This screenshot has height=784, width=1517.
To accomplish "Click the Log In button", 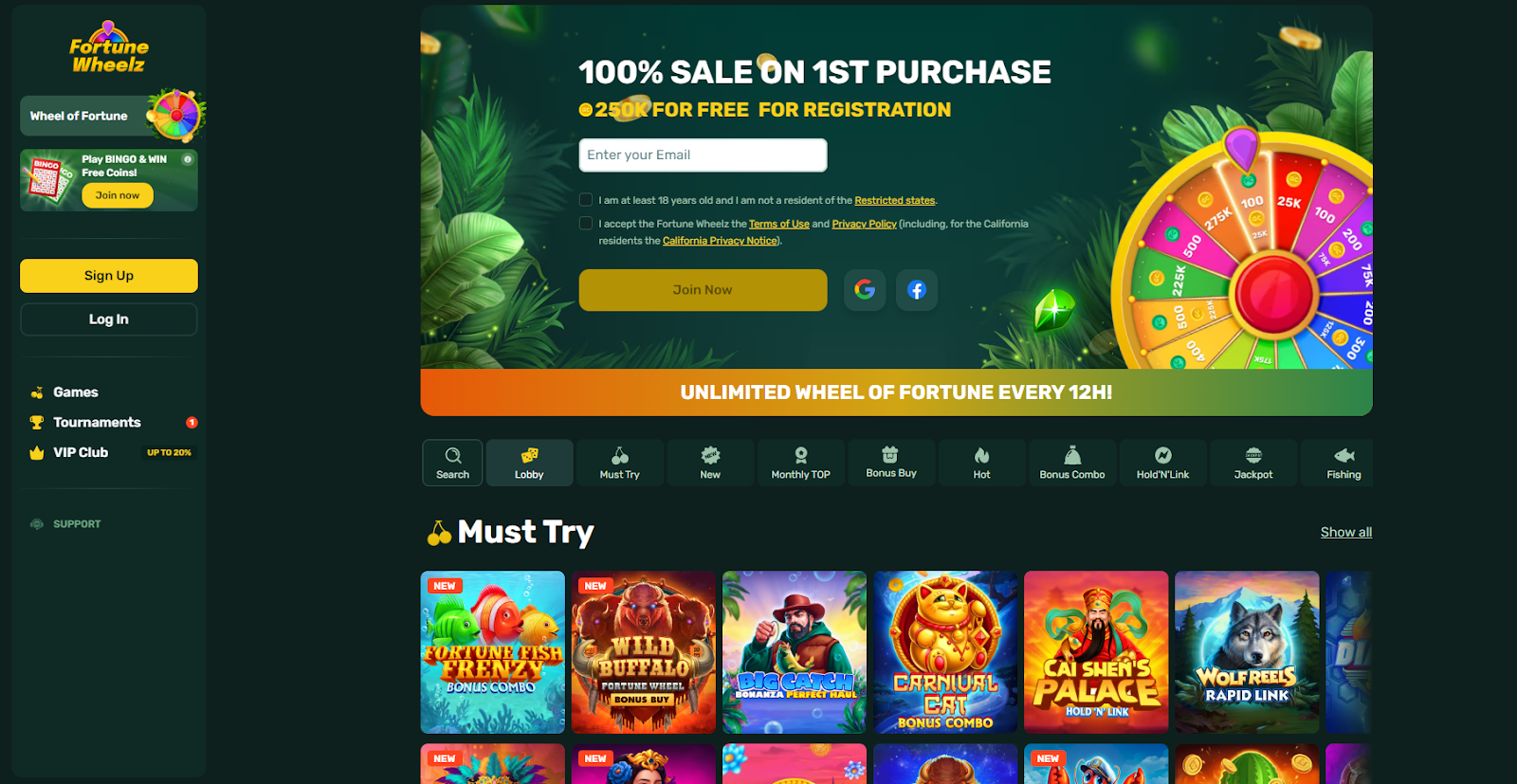I will point(109,319).
